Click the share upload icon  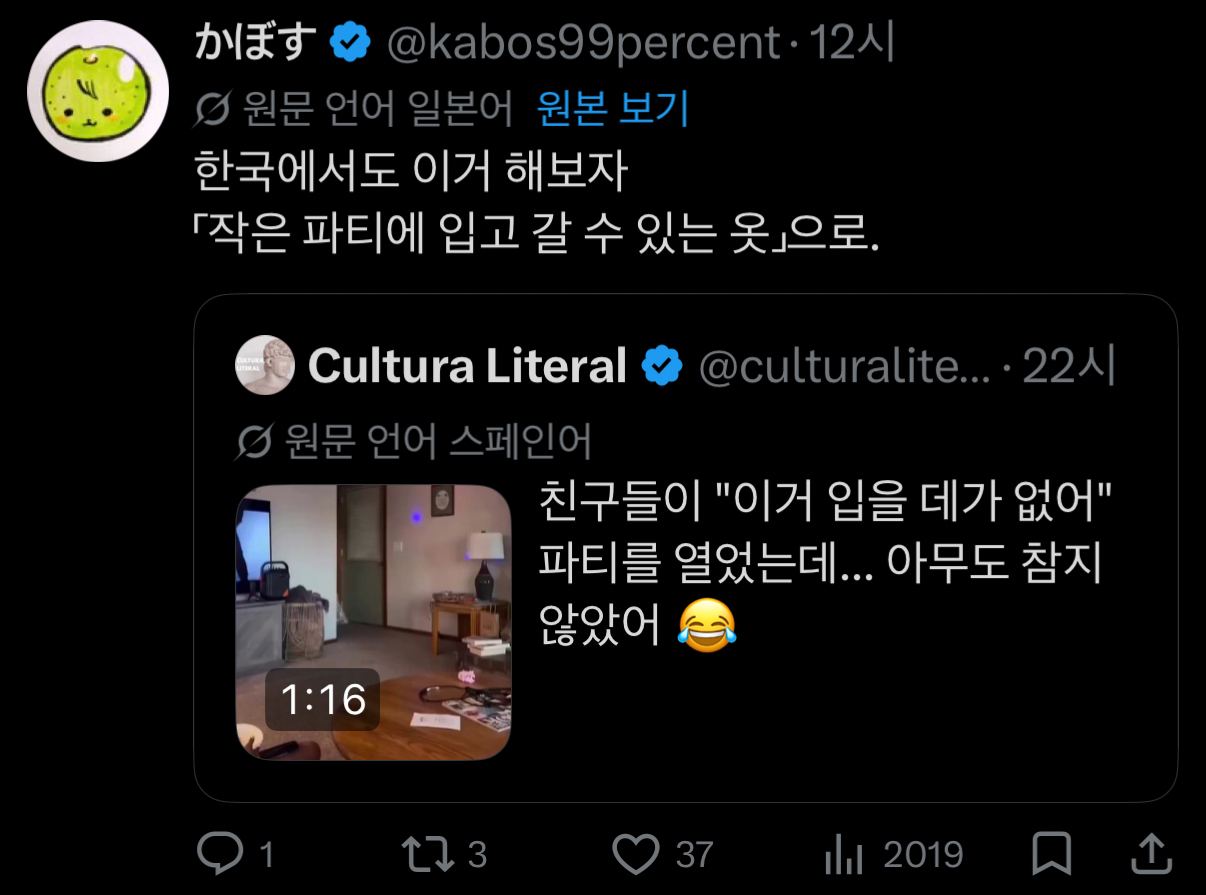click(1151, 853)
